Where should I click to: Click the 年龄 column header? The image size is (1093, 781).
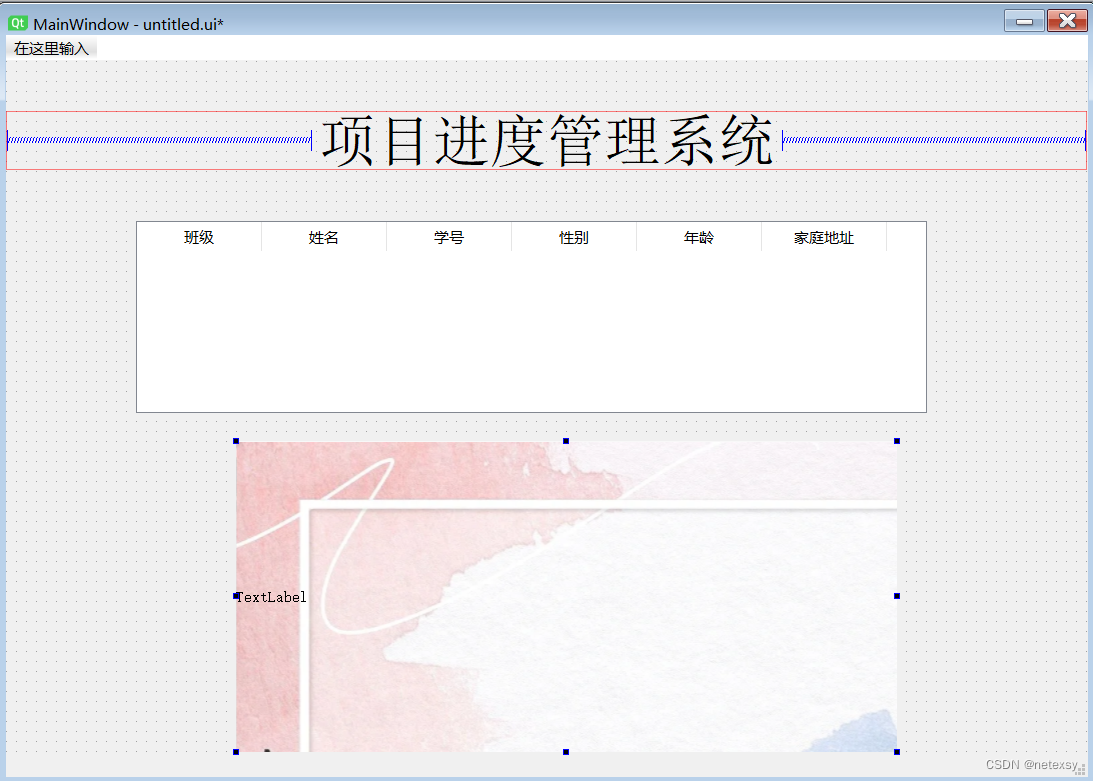coord(697,237)
